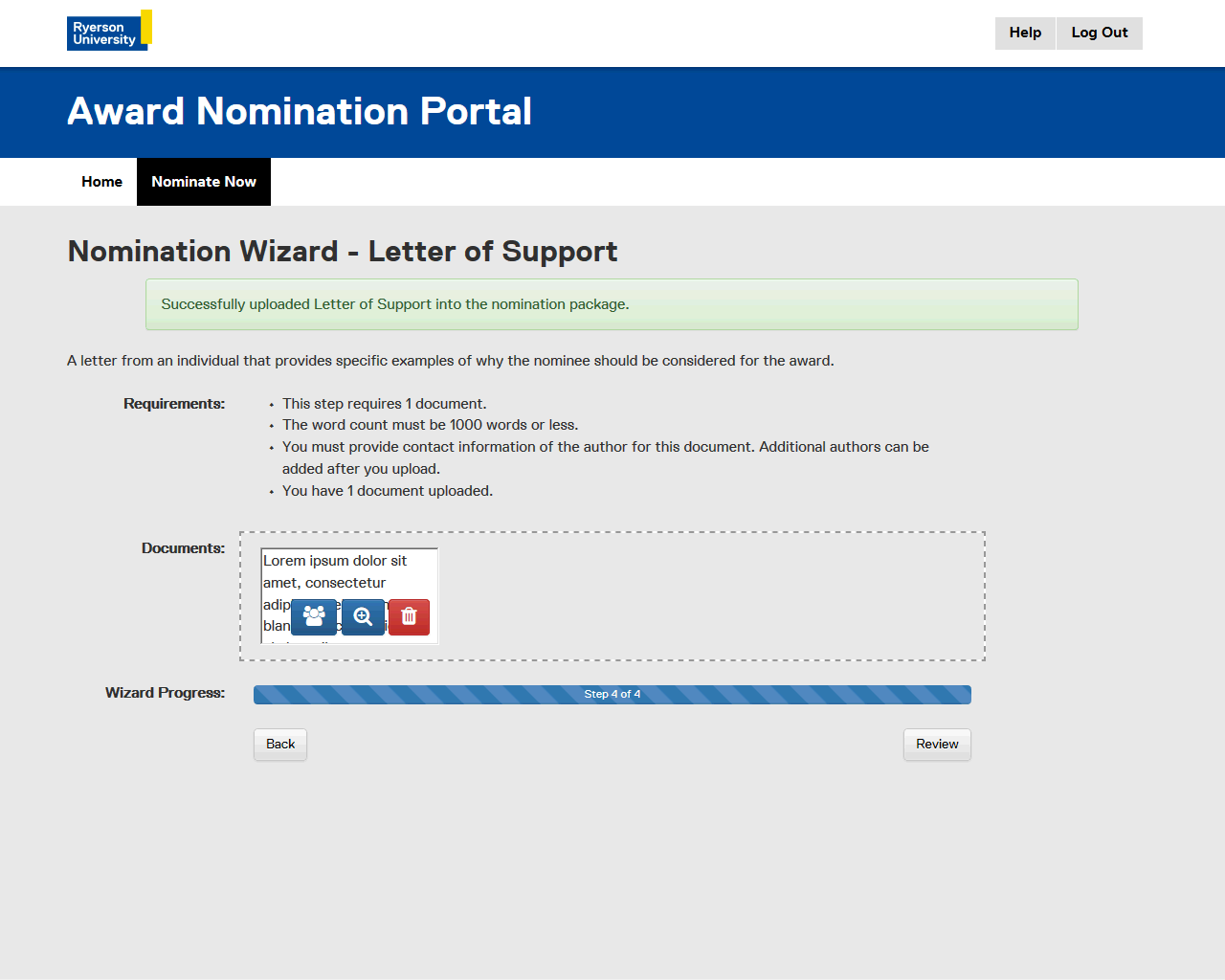This screenshot has width=1225, height=980.
Task: Click the Wizard Progress label
Action: tap(165, 693)
